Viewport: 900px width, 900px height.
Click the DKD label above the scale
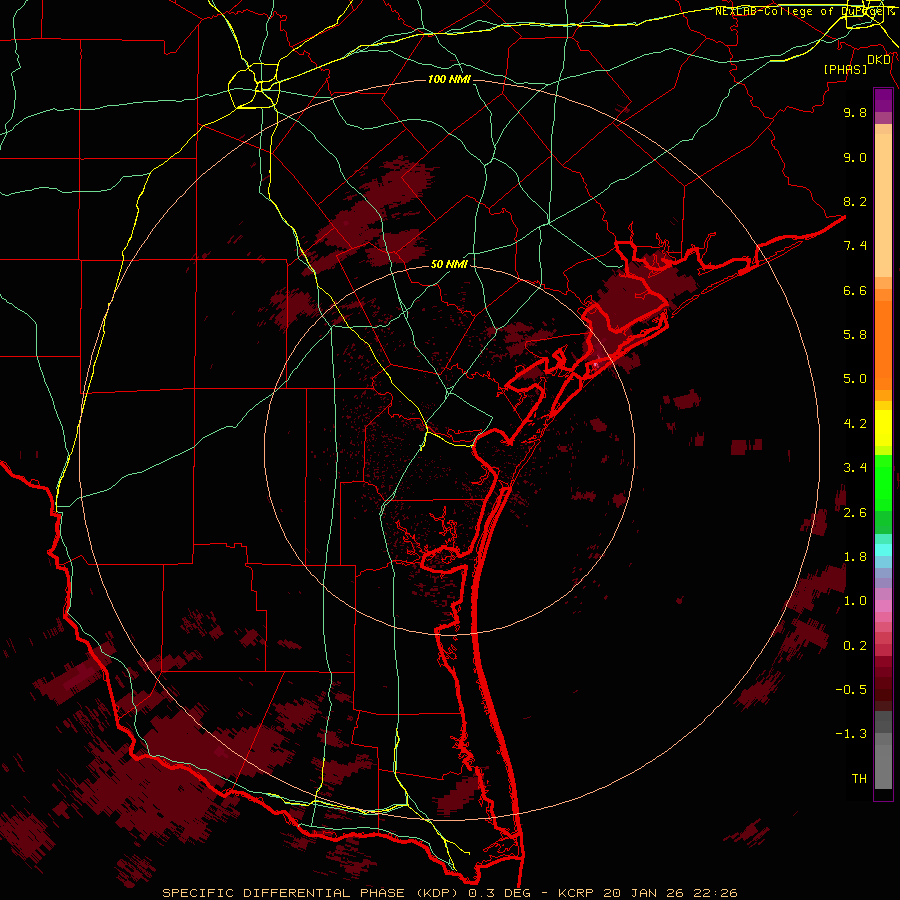coord(878,60)
